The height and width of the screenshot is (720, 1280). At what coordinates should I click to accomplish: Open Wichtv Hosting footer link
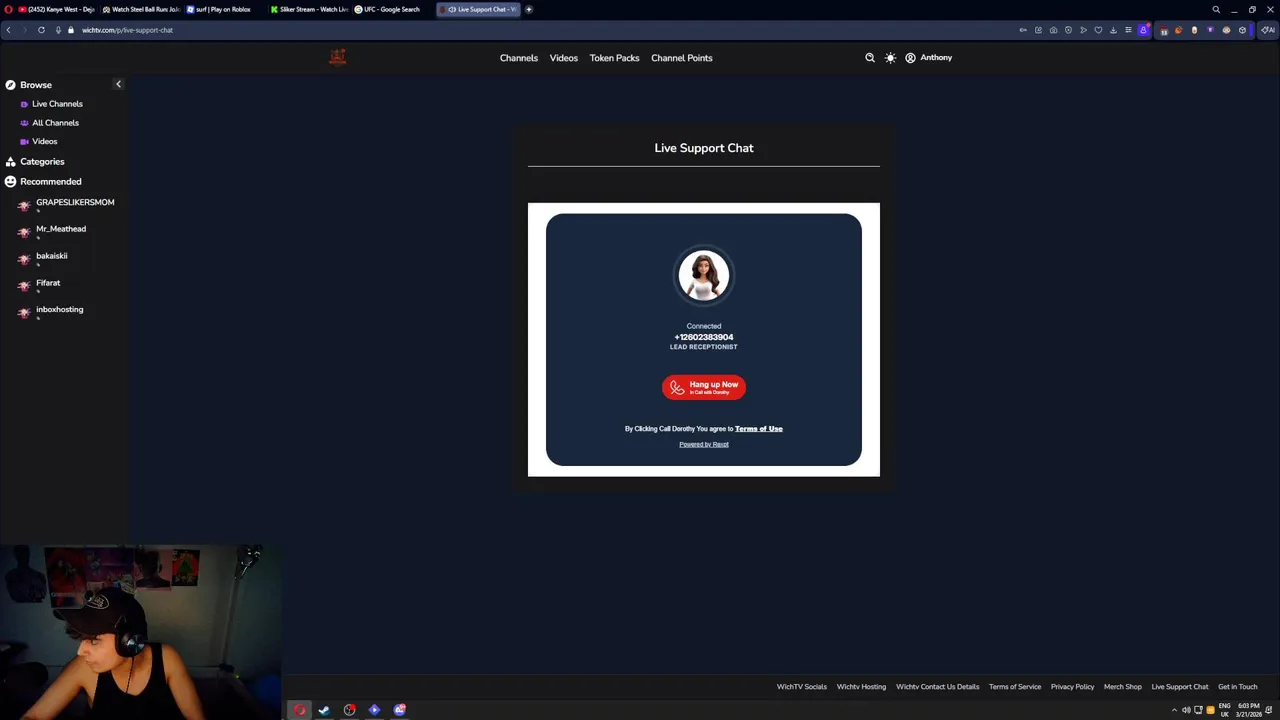(861, 687)
